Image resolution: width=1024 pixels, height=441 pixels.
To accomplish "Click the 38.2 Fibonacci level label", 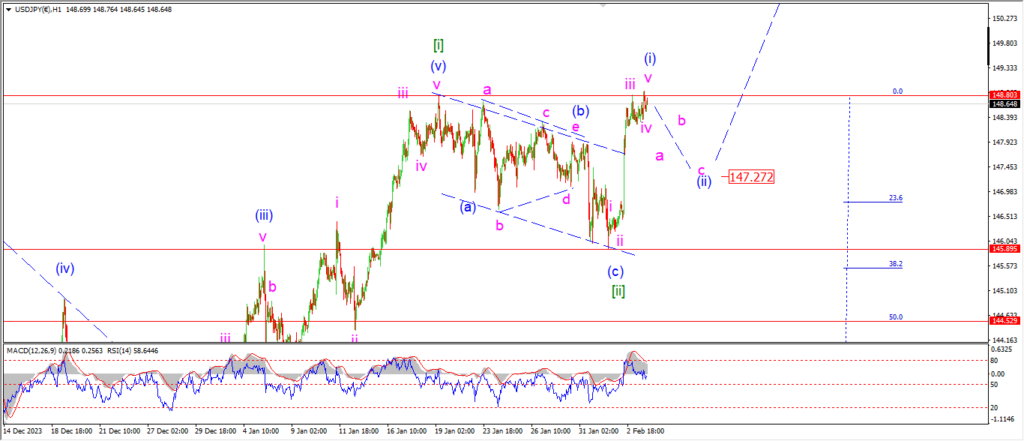I will tap(895, 264).
